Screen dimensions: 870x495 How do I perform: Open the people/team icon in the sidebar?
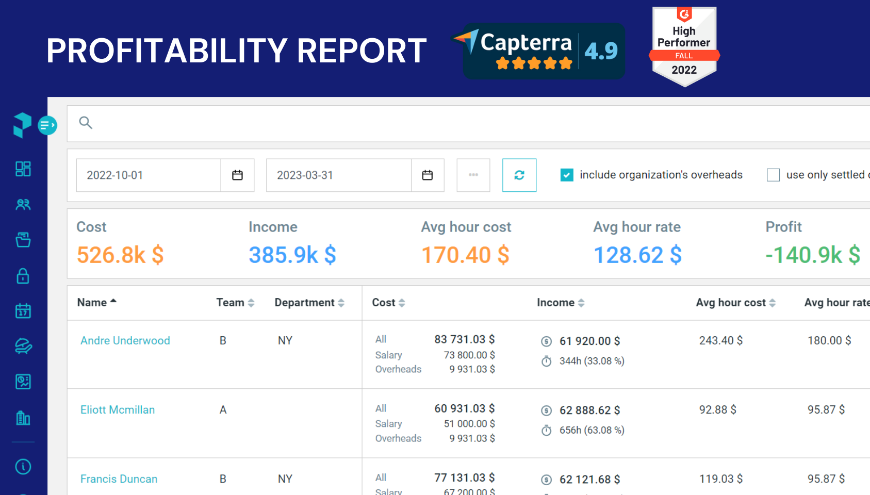click(23, 205)
